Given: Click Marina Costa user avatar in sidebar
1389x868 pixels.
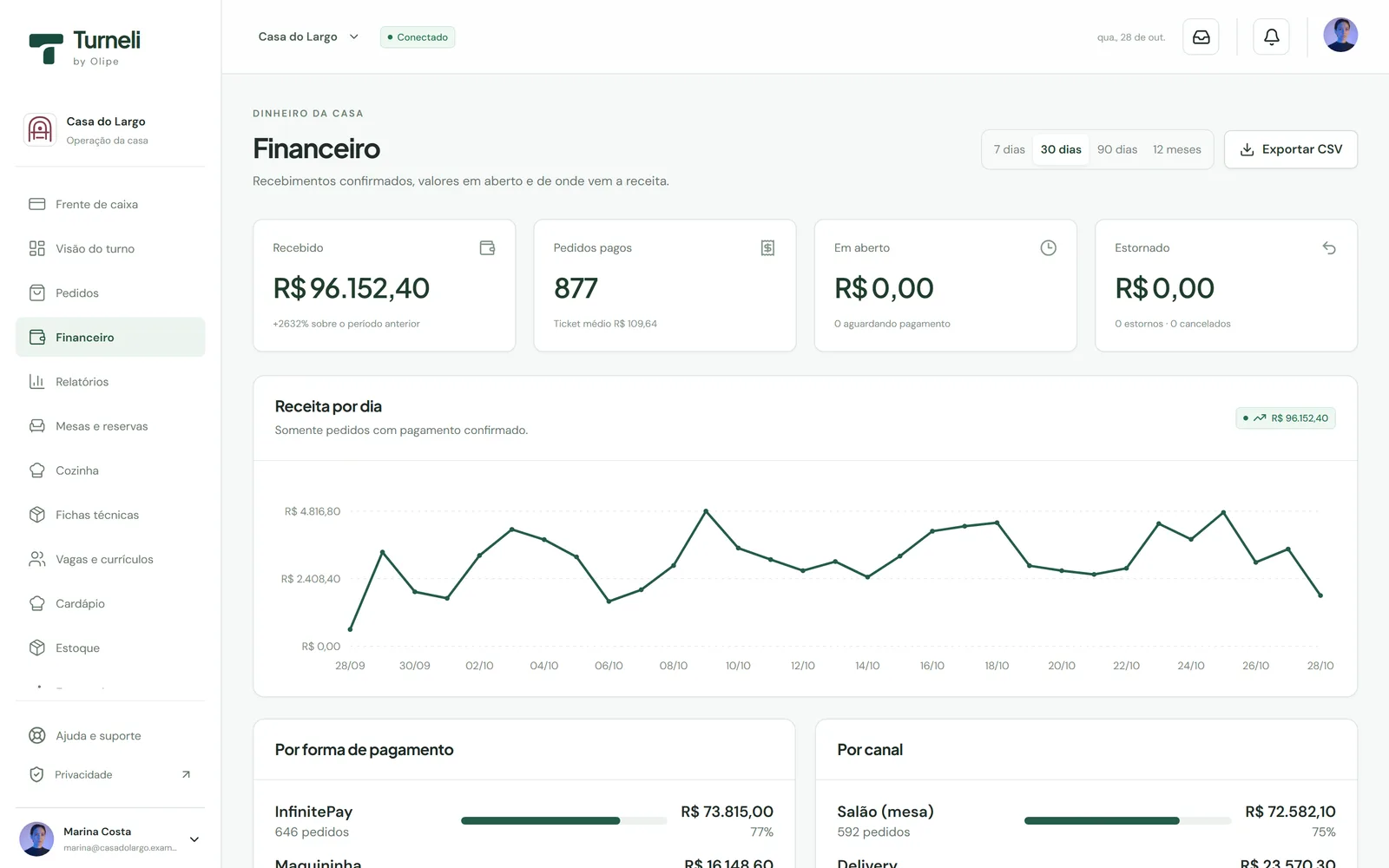Looking at the screenshot, I should (x=36, y=839).
